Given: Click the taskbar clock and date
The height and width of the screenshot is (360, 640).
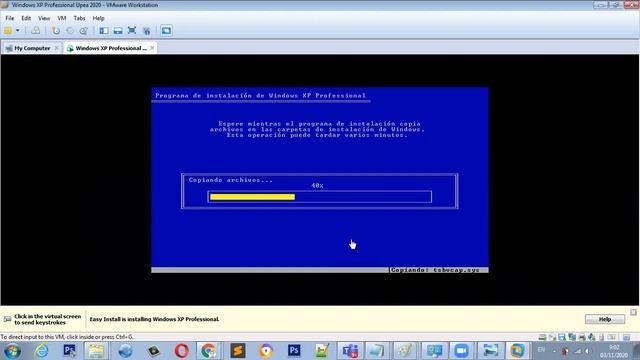Looking at the screenshot, I should (x=614, y=351).
